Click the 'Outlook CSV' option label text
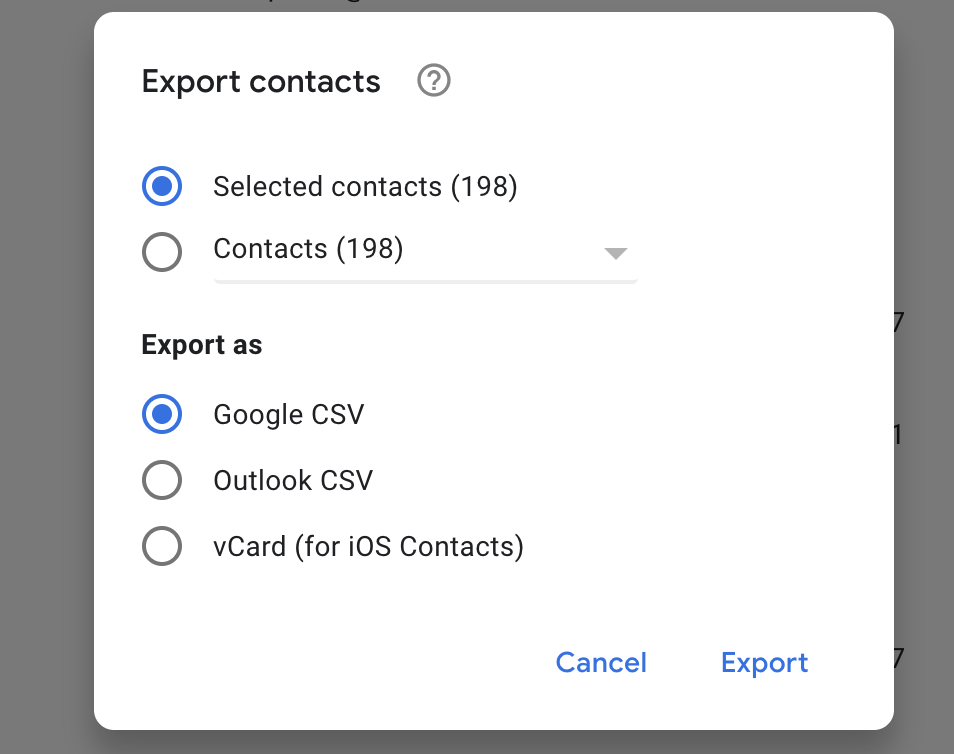 [x=293, y=480]
